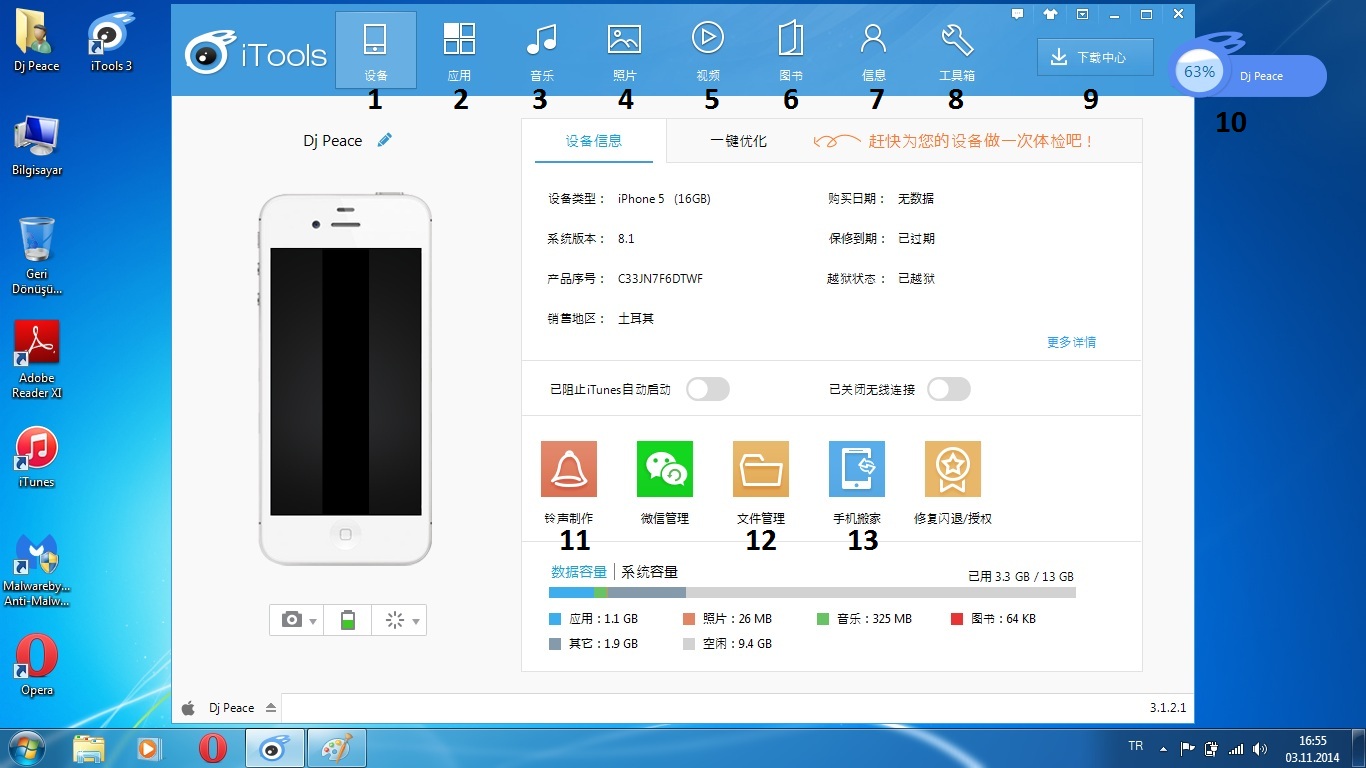1366x768 pixels.
Task: Open the 应用 (Apps) section
Action: (x=459, y=50)
